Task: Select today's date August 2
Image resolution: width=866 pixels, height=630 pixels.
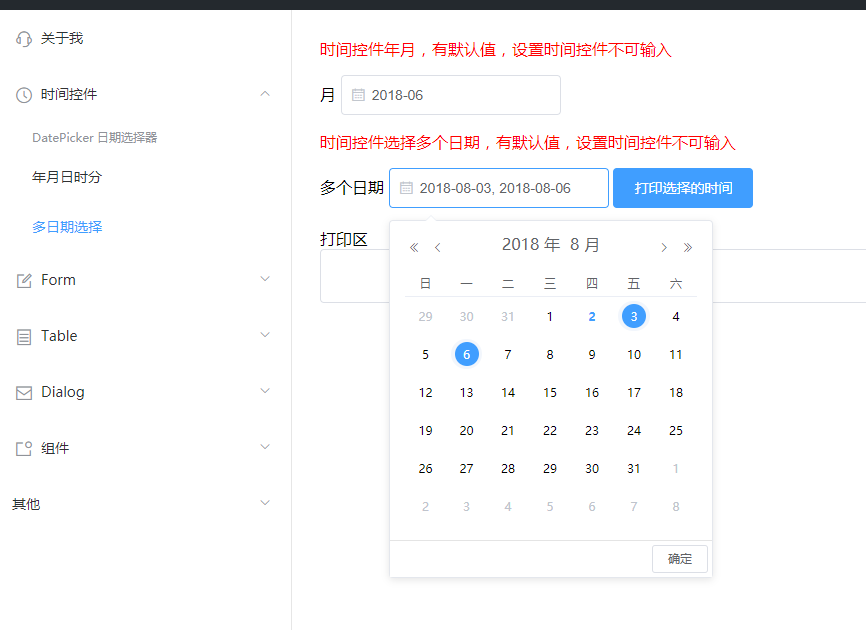Action: [x=592, y=316]
